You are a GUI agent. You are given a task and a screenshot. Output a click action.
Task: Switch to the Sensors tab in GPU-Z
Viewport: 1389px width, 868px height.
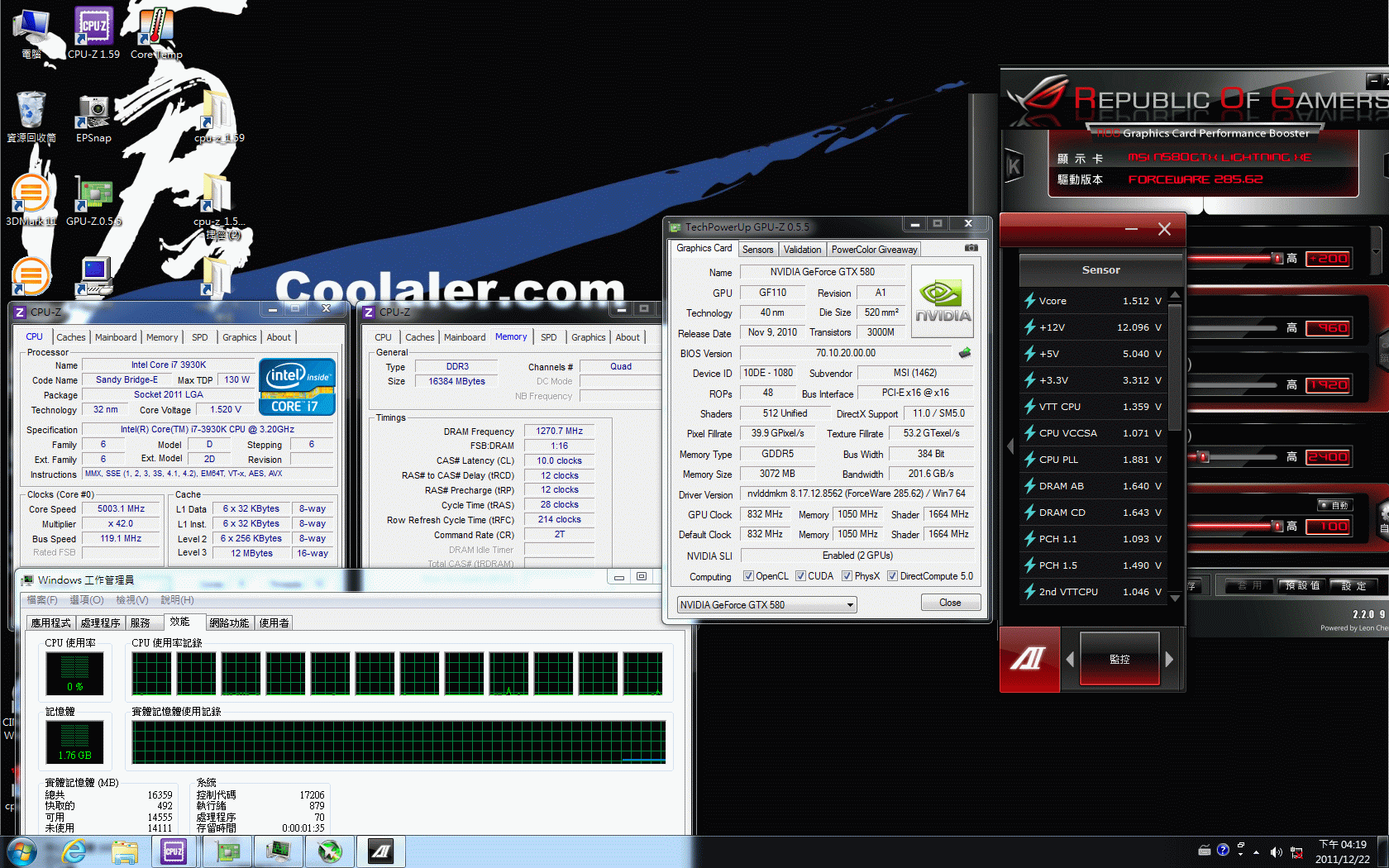click(x=757, y=250)
